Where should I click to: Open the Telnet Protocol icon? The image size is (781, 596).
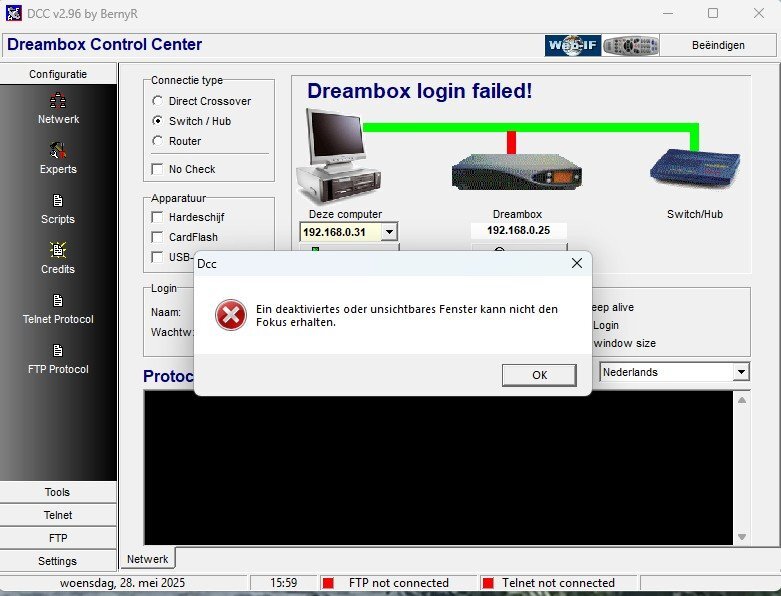point(58,301)
